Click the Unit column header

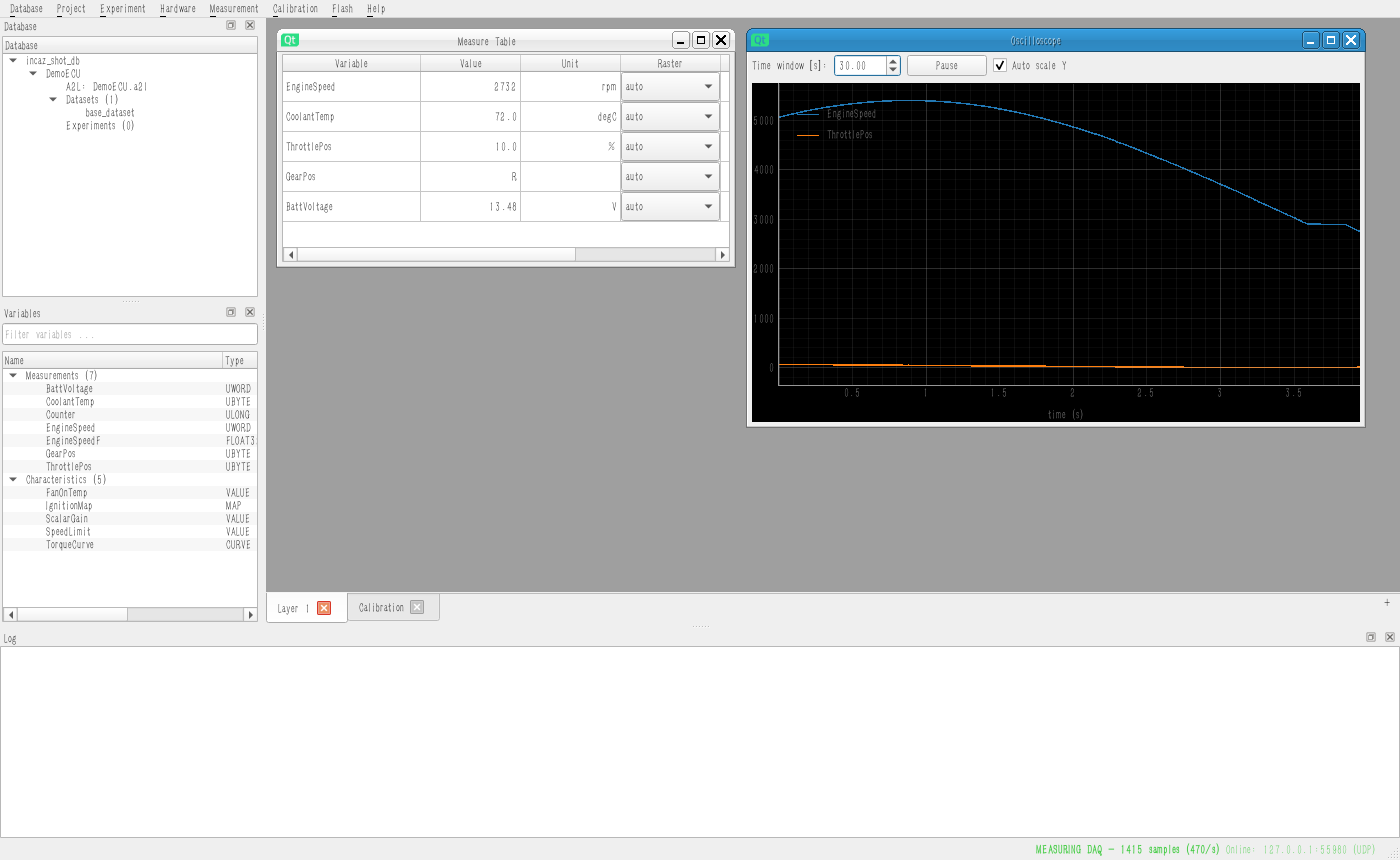[x=570, y=63]
